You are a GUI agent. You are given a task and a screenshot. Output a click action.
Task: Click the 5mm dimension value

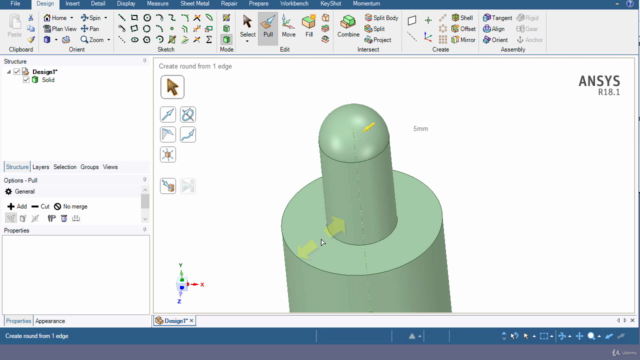pos(420,129)
